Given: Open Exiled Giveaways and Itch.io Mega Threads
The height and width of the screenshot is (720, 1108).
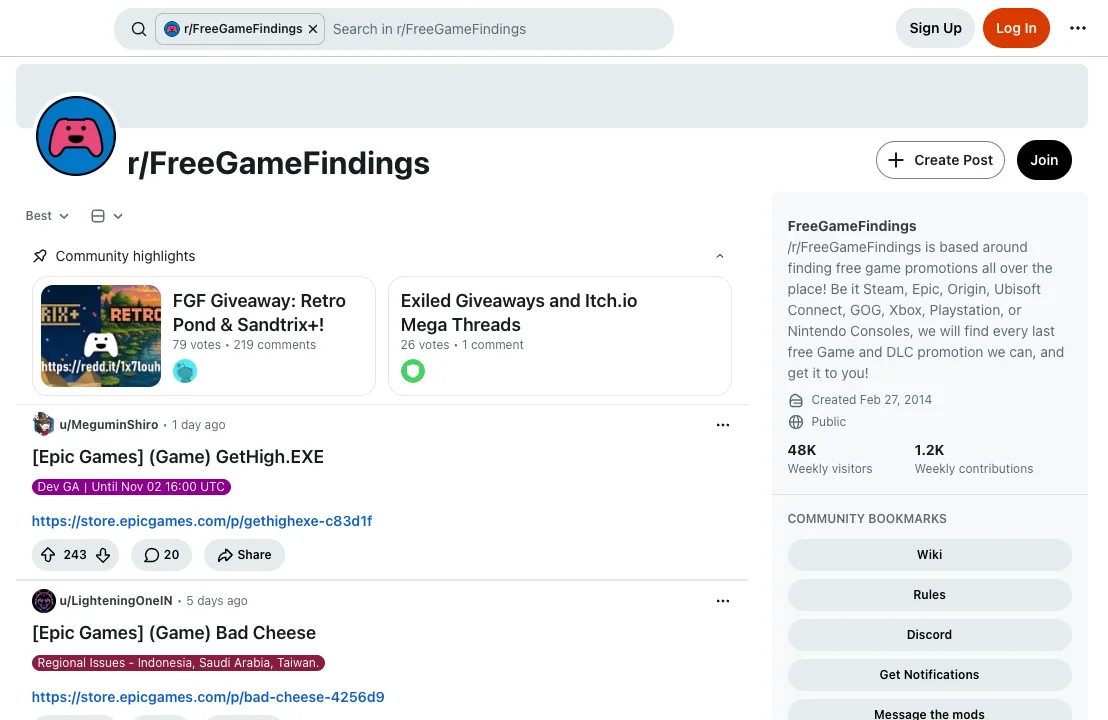Looking at the screenshot, I should 519,312.
